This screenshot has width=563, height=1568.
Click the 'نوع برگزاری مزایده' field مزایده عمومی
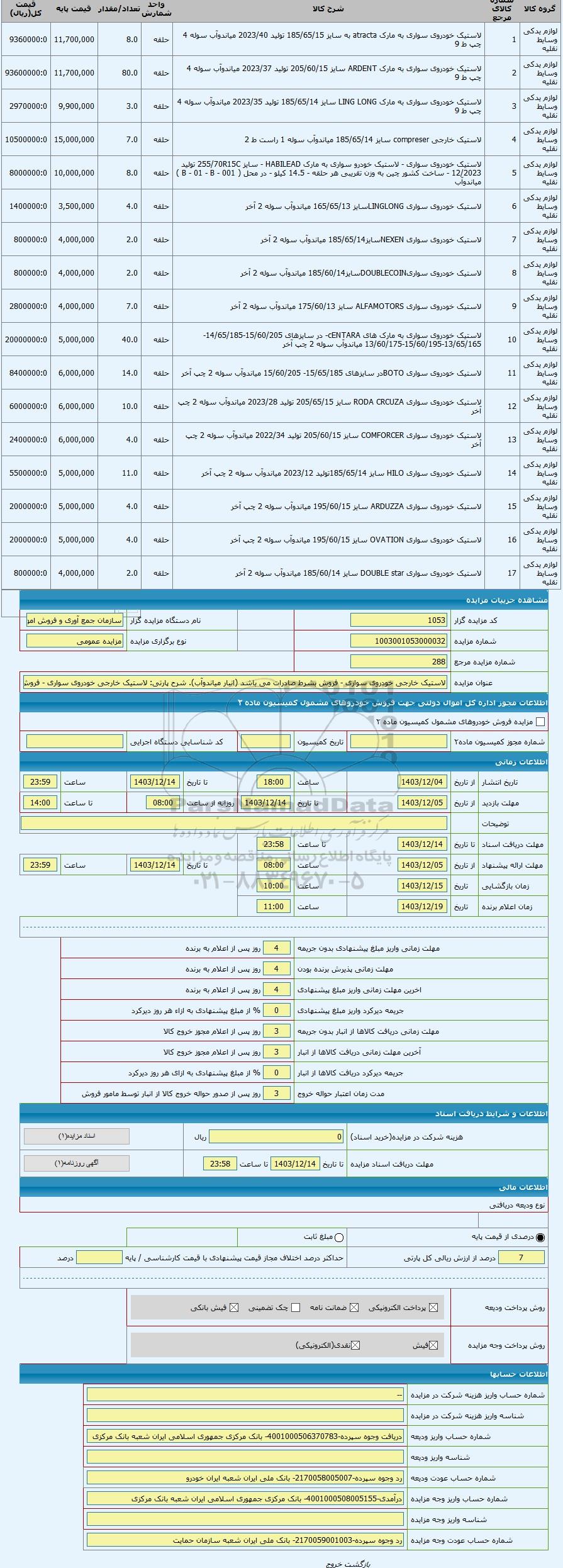[75, 641]
